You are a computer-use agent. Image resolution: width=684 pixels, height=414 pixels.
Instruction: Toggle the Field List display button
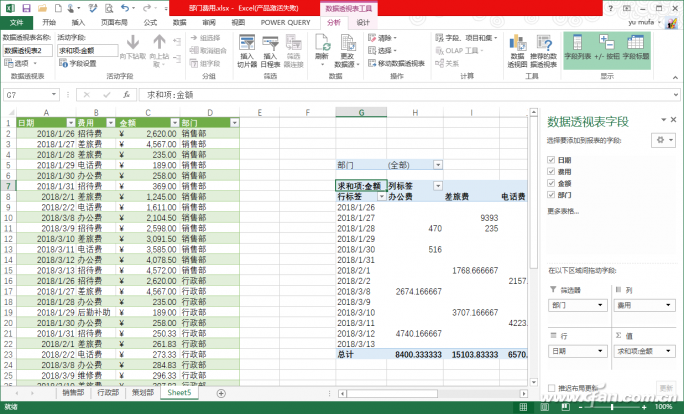pyautogui.click(x=578, y=48)
